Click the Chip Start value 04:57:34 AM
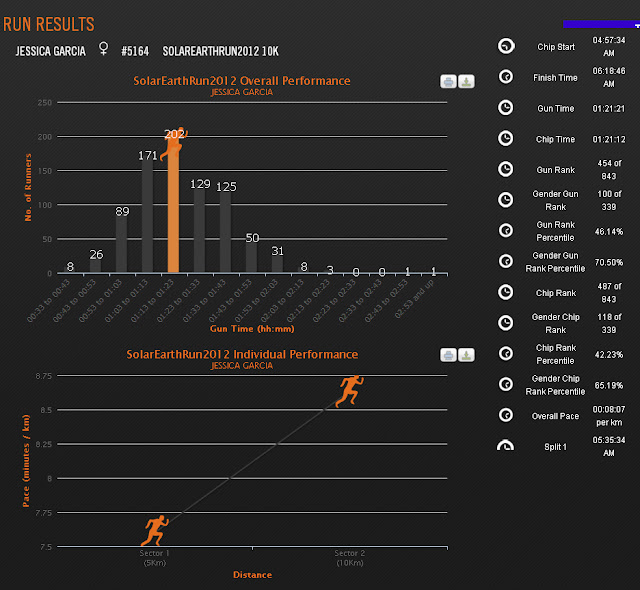Screen dimensions: 640x590 click(609, 47)
